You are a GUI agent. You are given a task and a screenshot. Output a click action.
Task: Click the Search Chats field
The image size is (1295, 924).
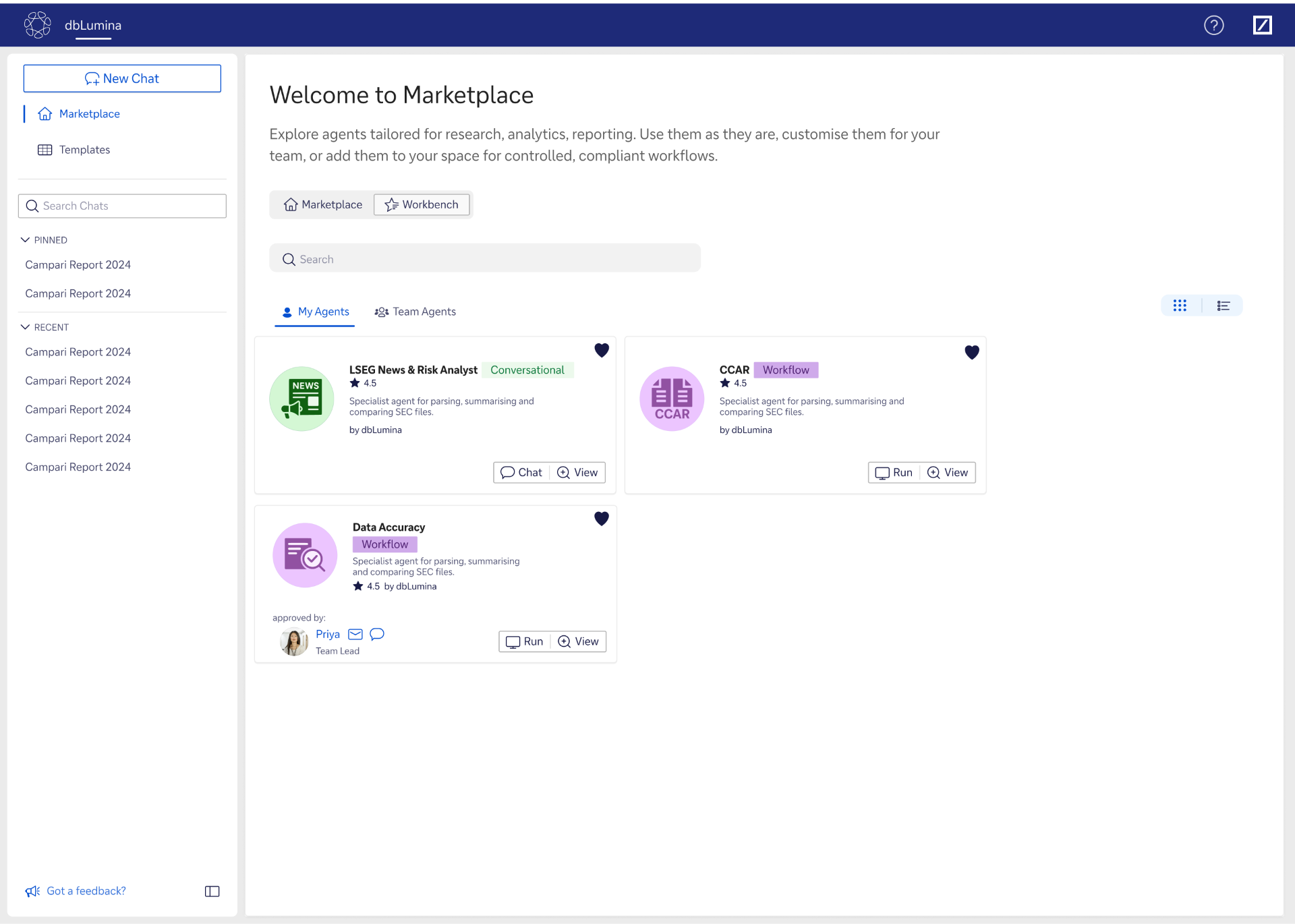pos(122,206)
